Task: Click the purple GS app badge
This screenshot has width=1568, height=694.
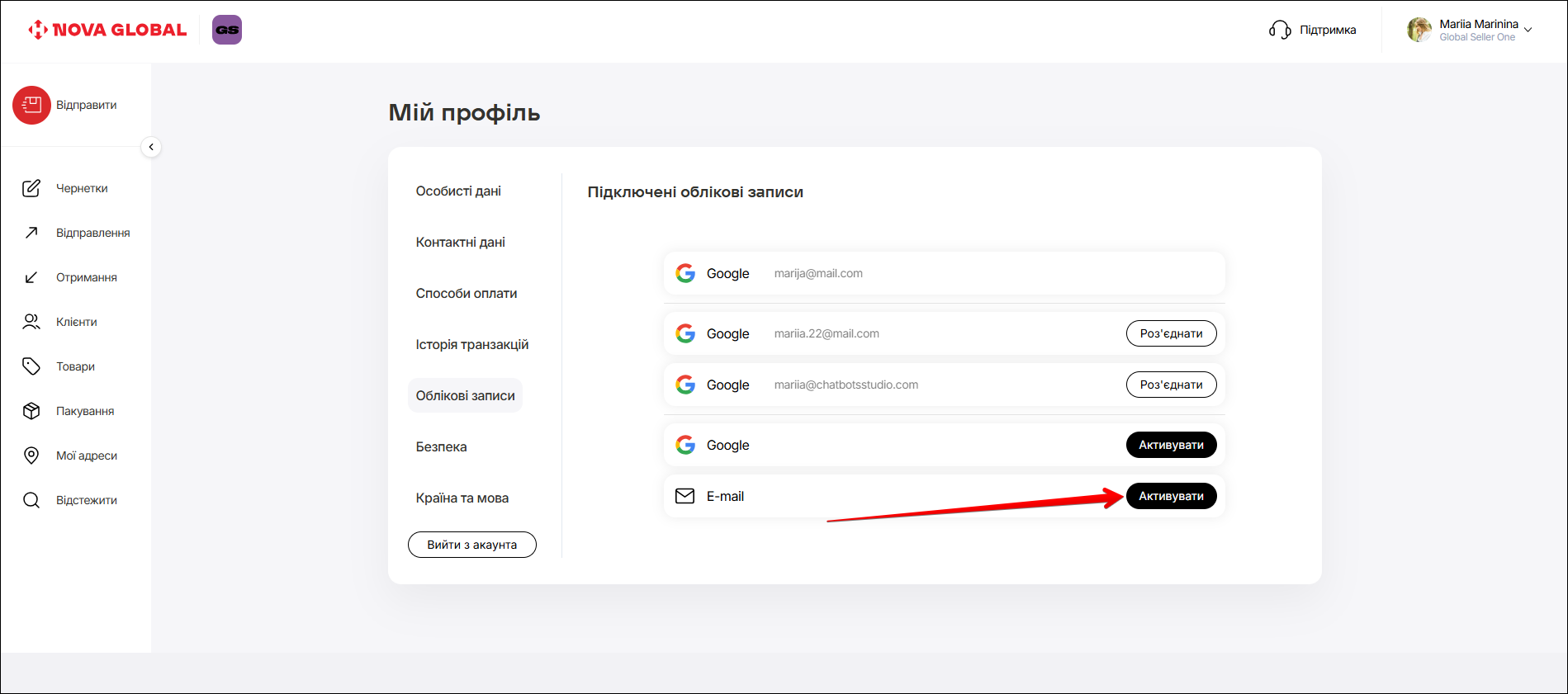Action: click(x=227, y=30)
